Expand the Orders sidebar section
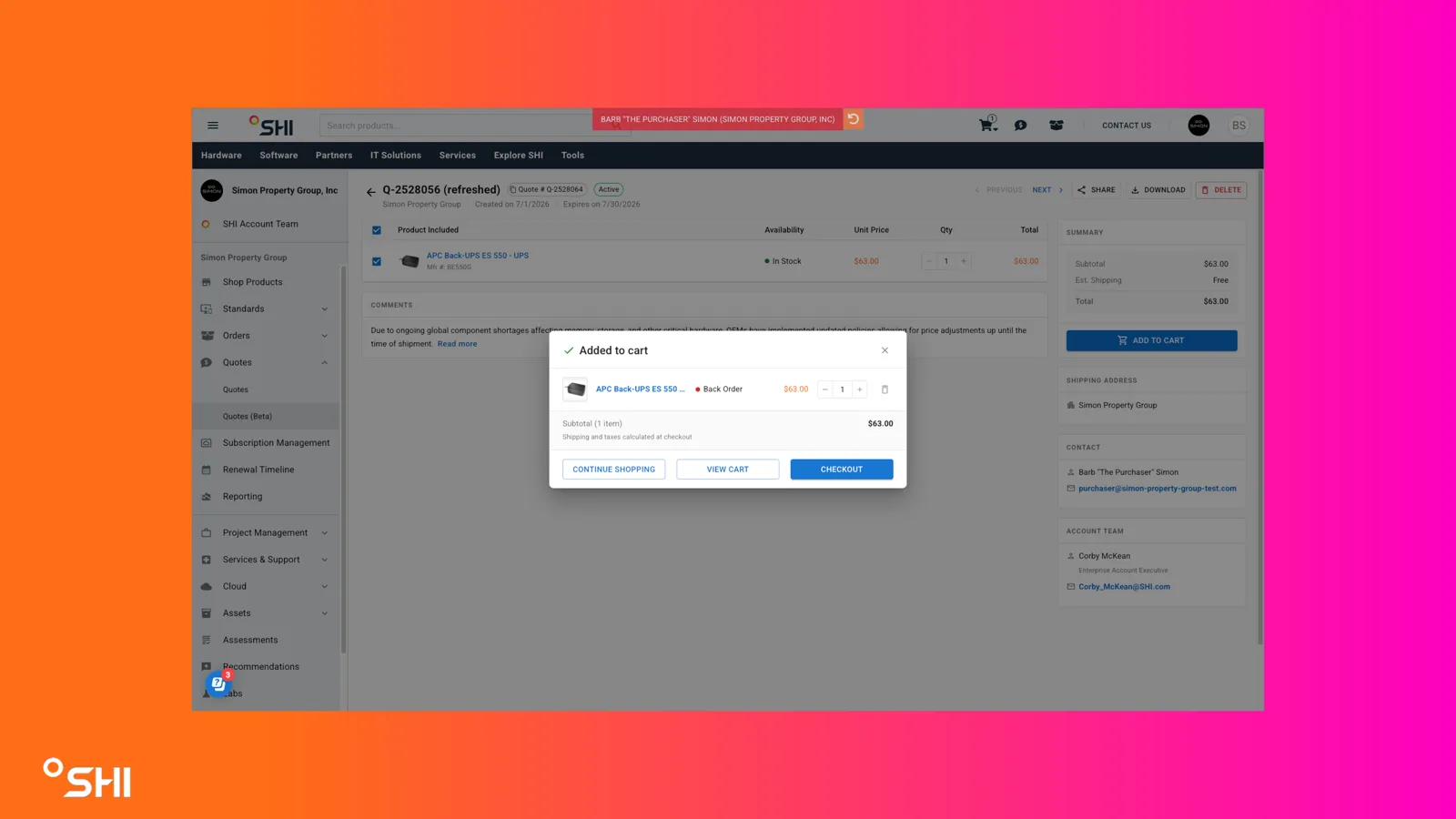This screenshot has height=819, width=1456. tap(325, 336)
